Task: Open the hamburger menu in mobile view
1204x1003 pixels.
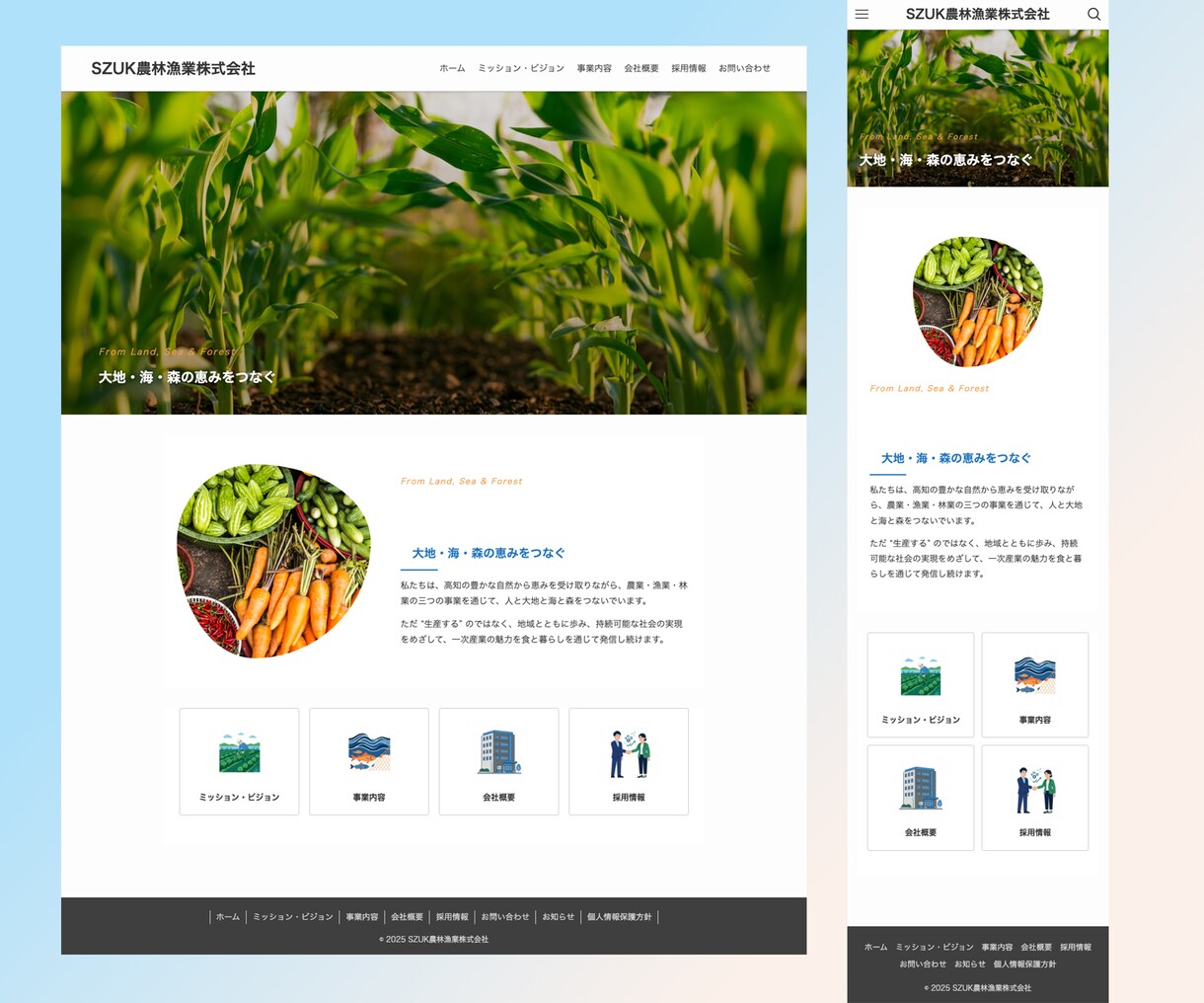Action: tap(862, 14)
